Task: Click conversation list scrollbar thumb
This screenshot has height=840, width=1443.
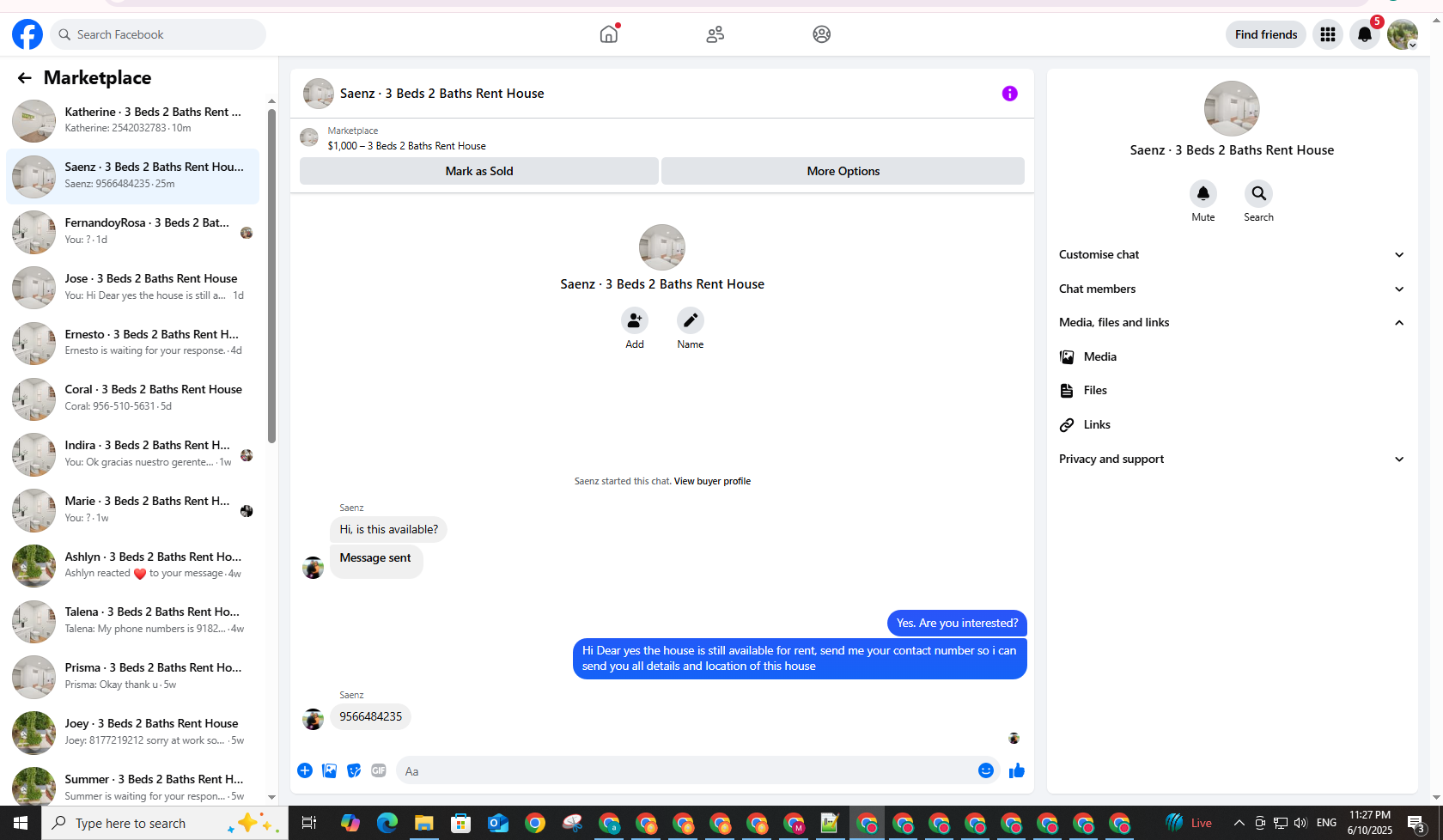Action: tap(271, 275)
